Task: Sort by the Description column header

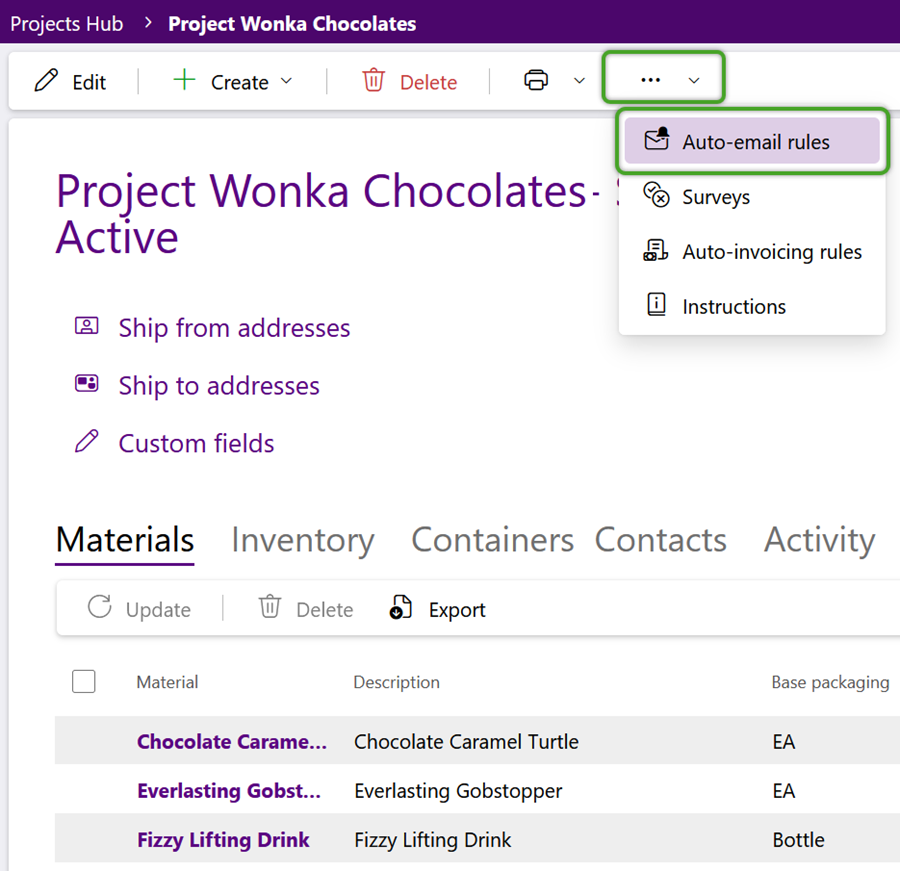Action: 397,682
